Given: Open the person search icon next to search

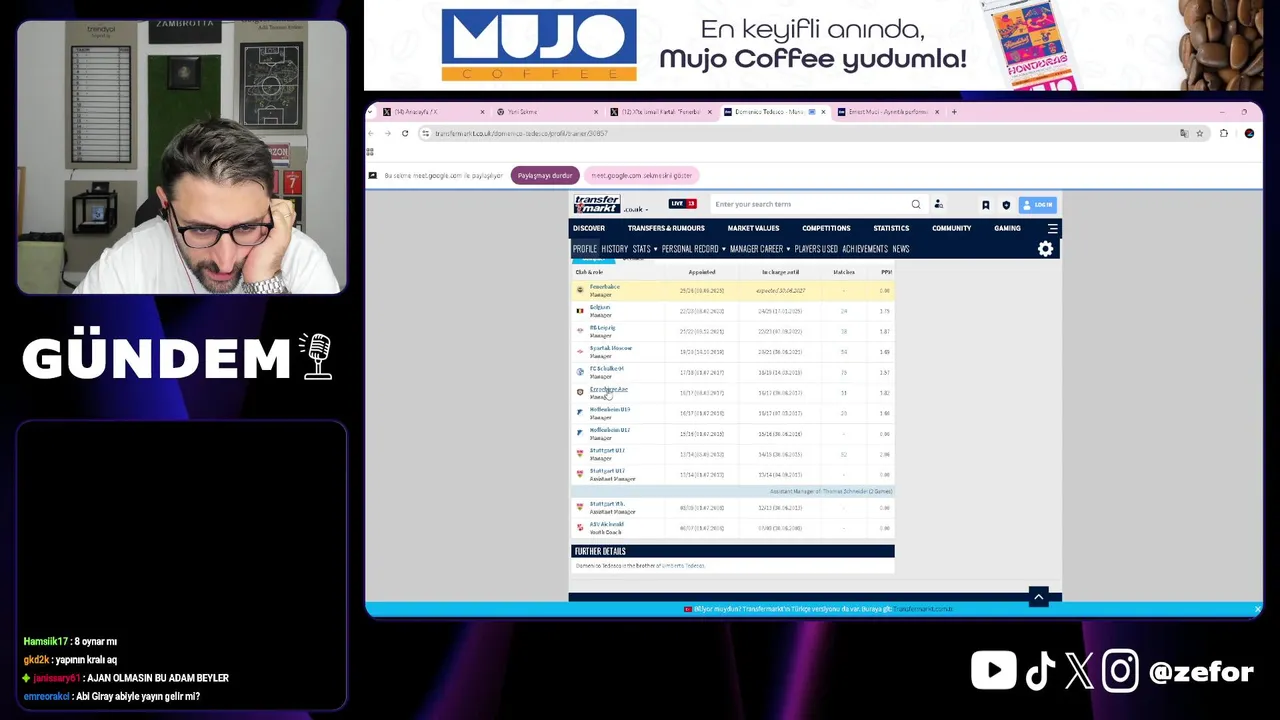Looking at the screenshot, I should (938, 204).
